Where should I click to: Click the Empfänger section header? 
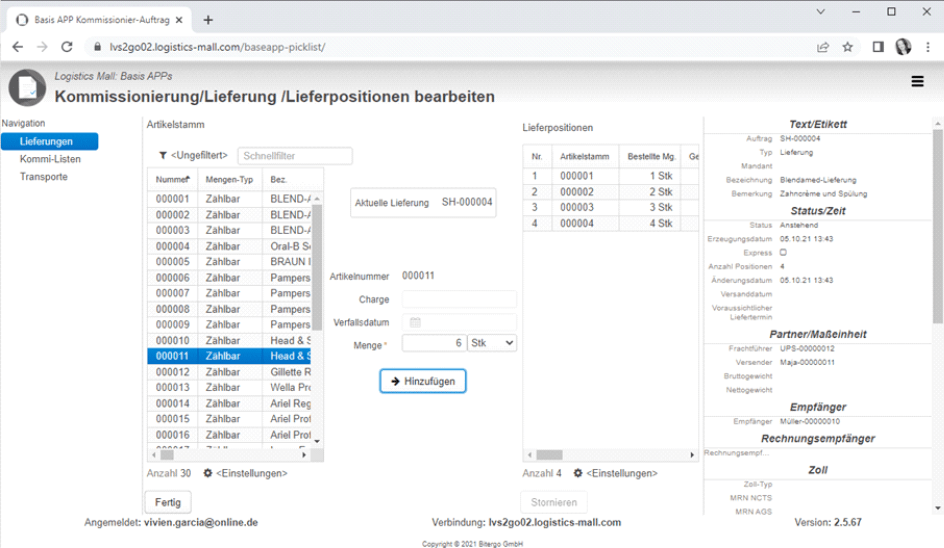tap(818, 407)
